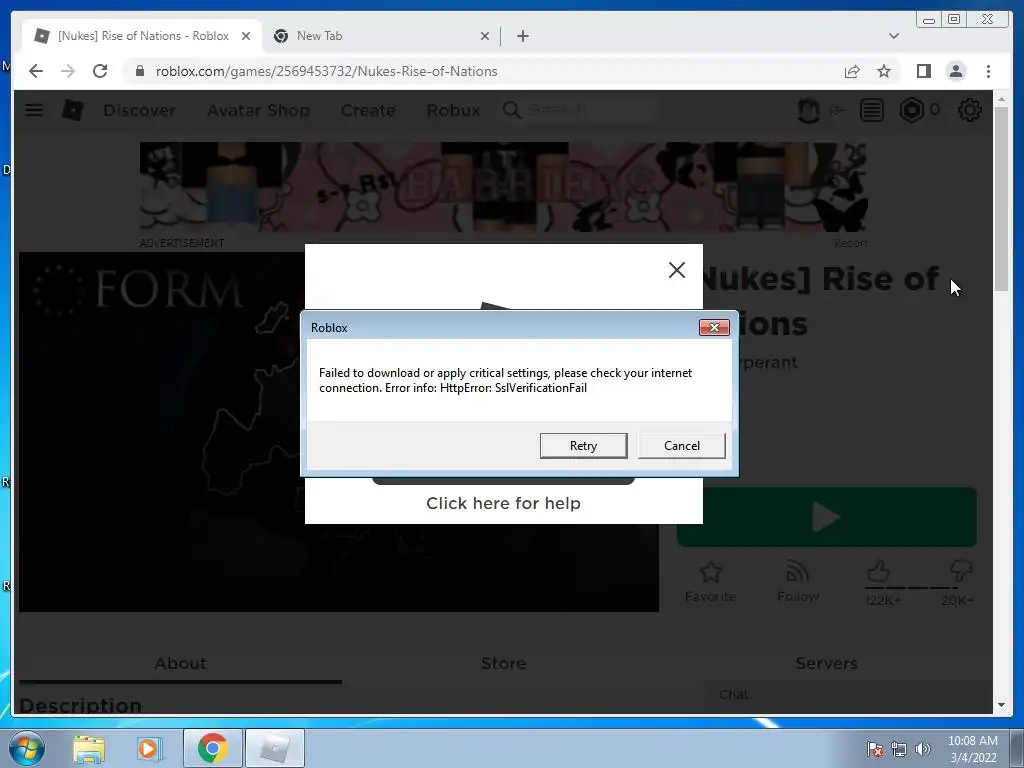
Task: Open the 'Click here for help' link
Action: coord(503,503)
